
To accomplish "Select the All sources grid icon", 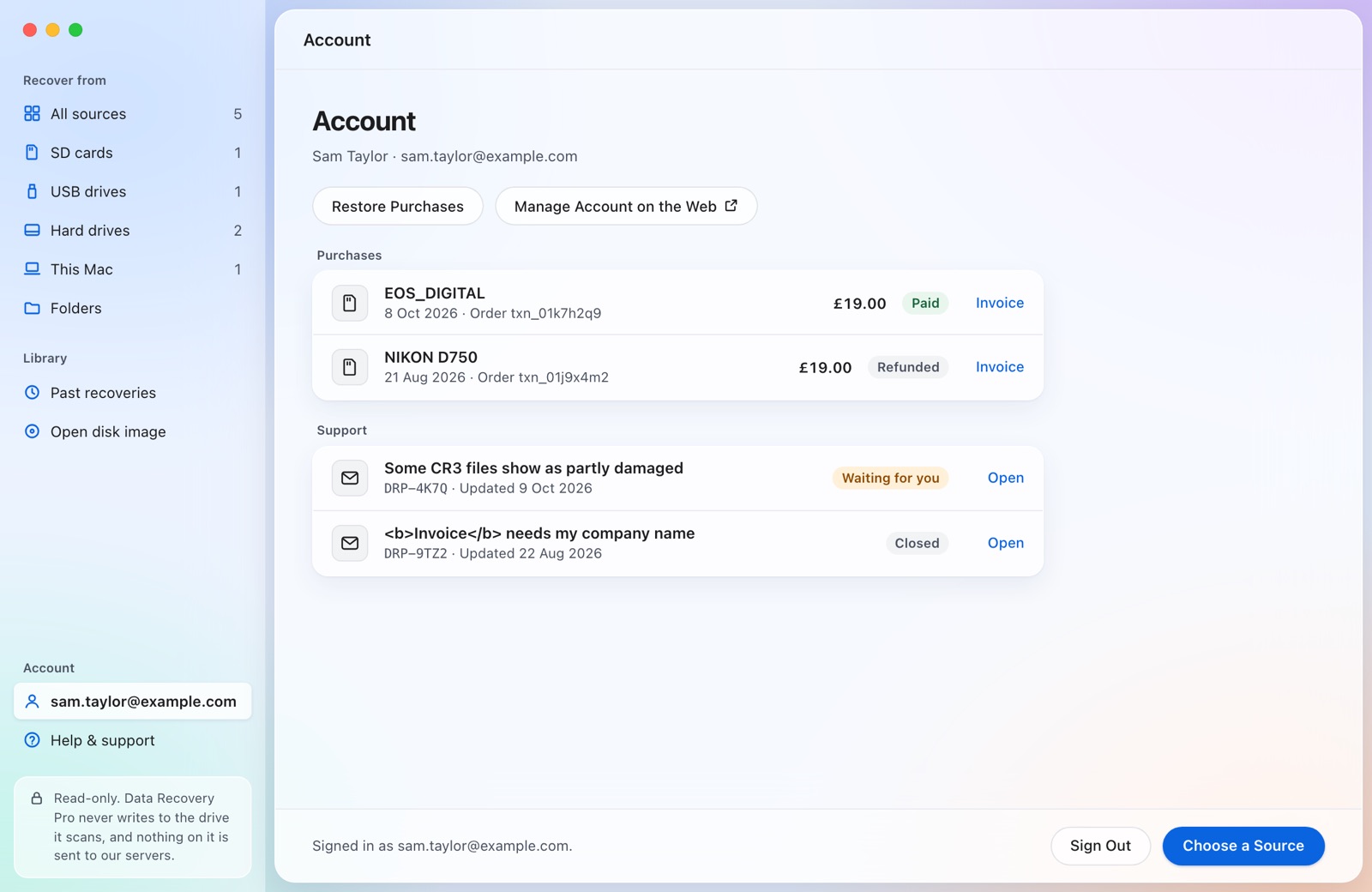I will [32, 114].
